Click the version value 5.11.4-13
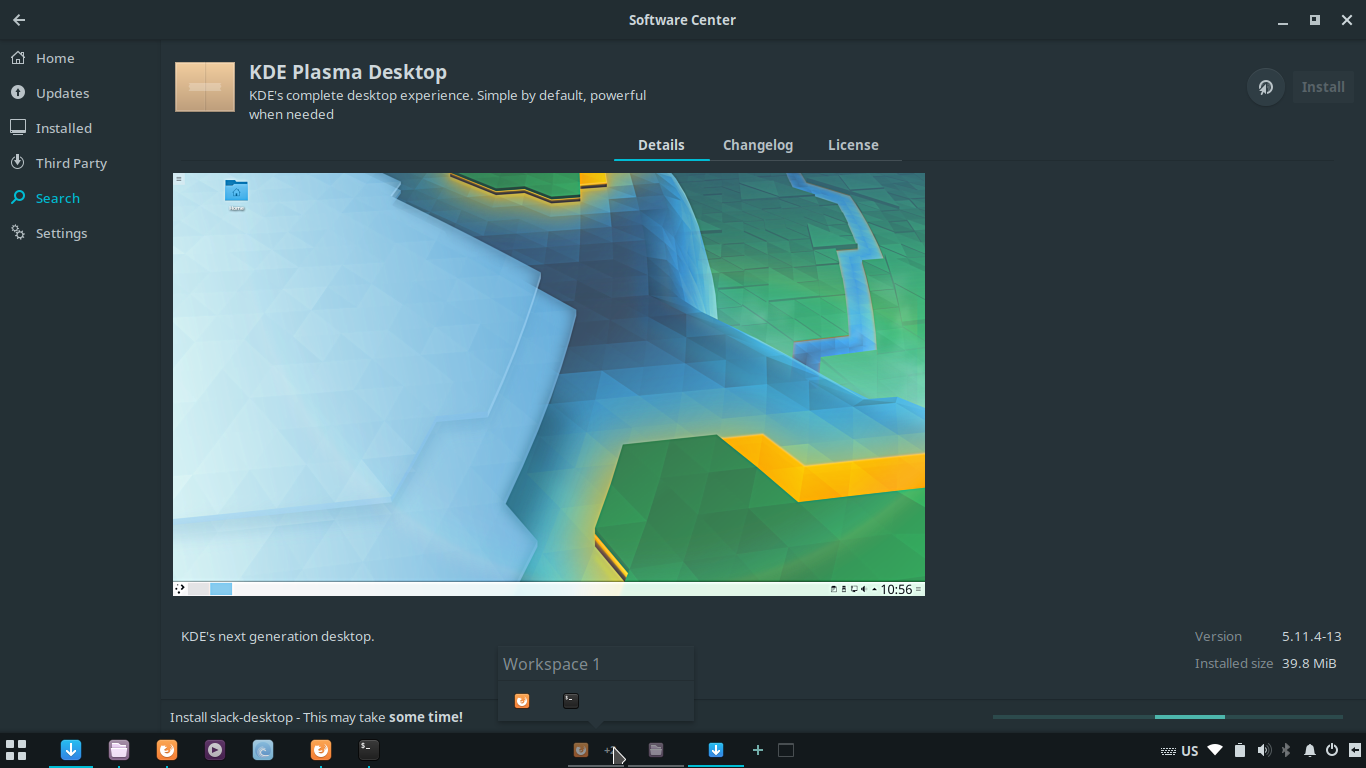Screen dimensions: 1366x768 click(1311, 636)
